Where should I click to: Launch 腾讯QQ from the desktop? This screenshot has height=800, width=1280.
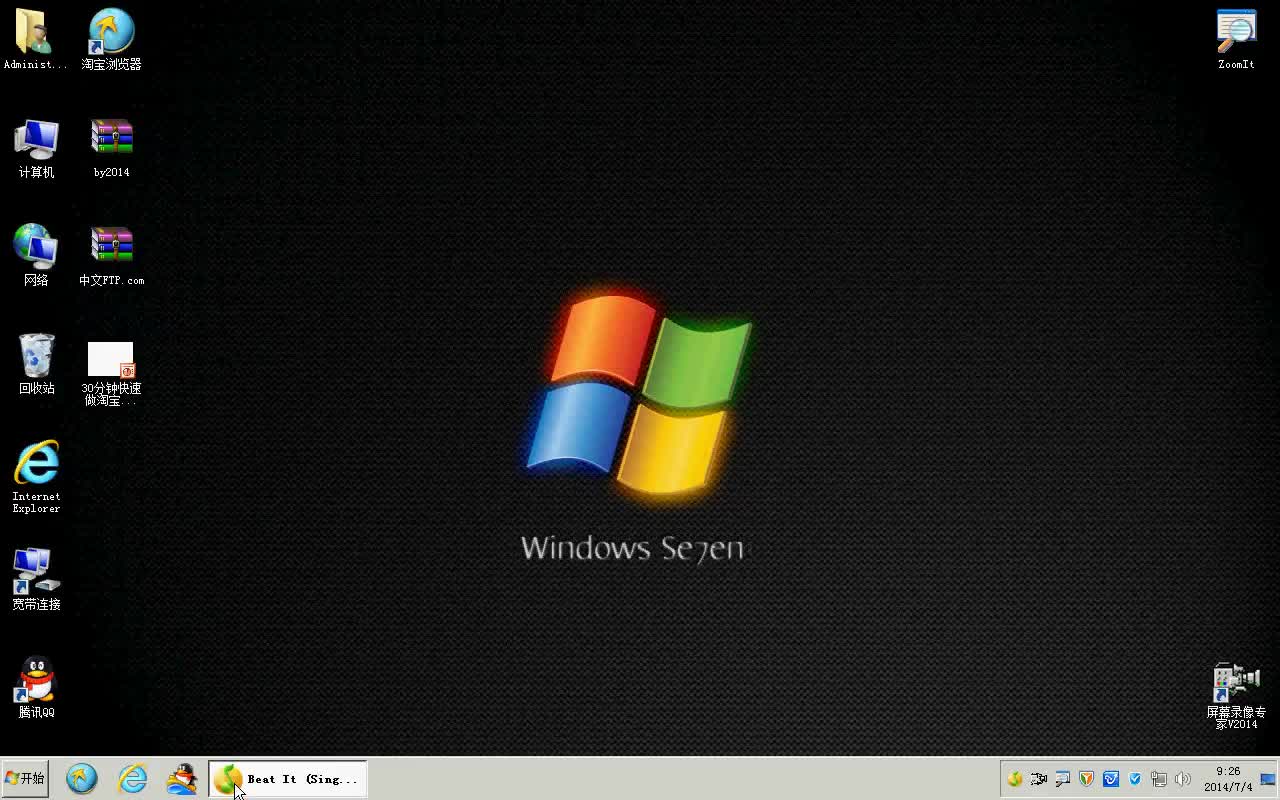coord(36,687)
